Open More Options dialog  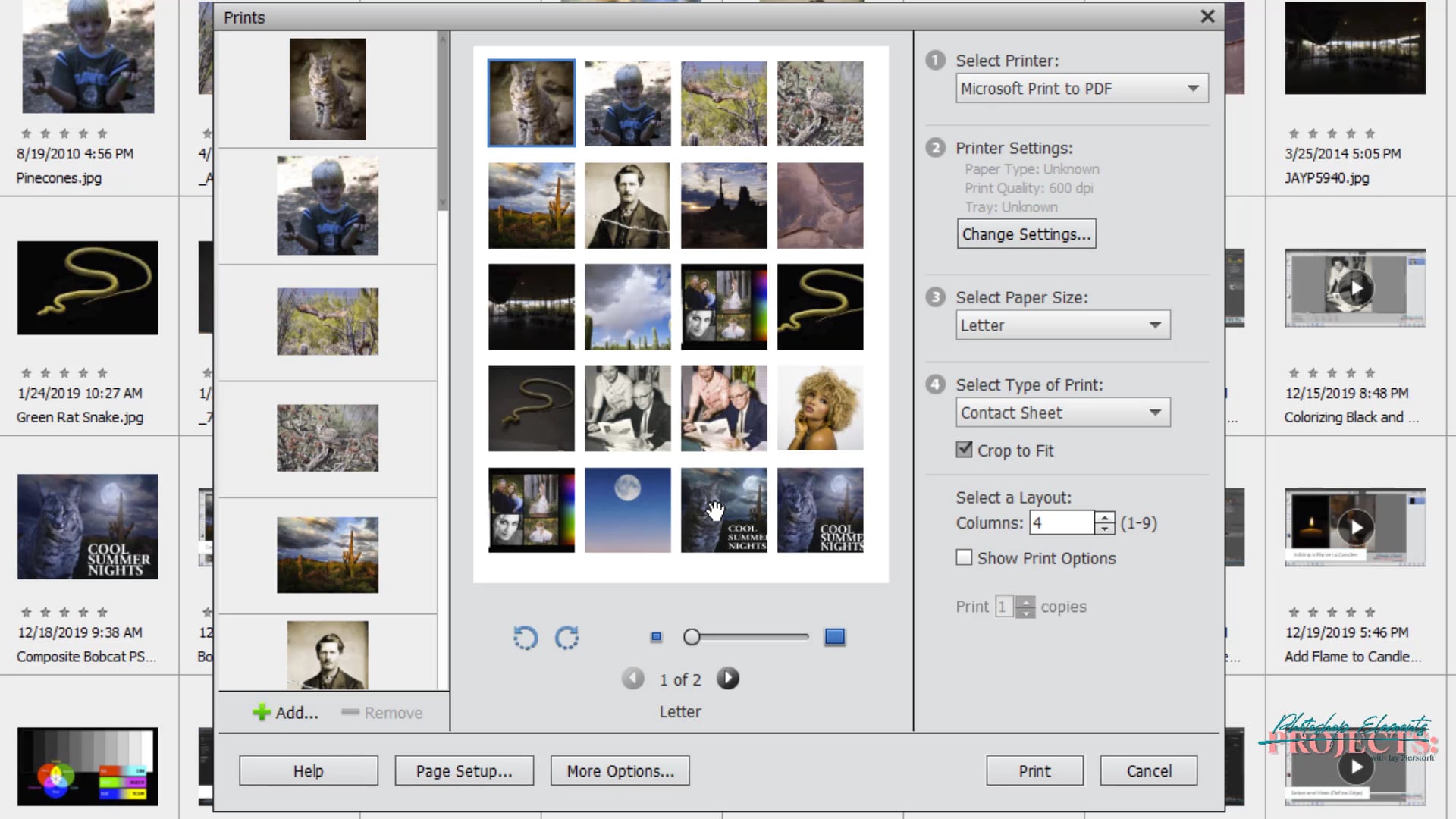click(620, 770)
